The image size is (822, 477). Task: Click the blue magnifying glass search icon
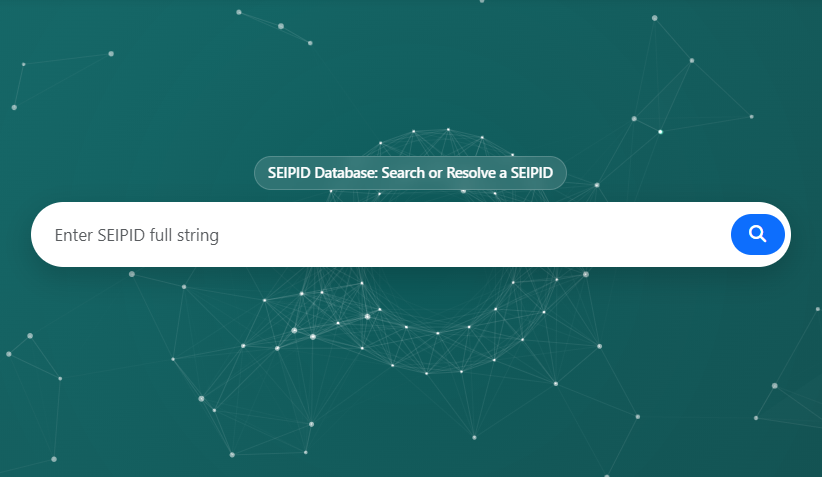757,234
